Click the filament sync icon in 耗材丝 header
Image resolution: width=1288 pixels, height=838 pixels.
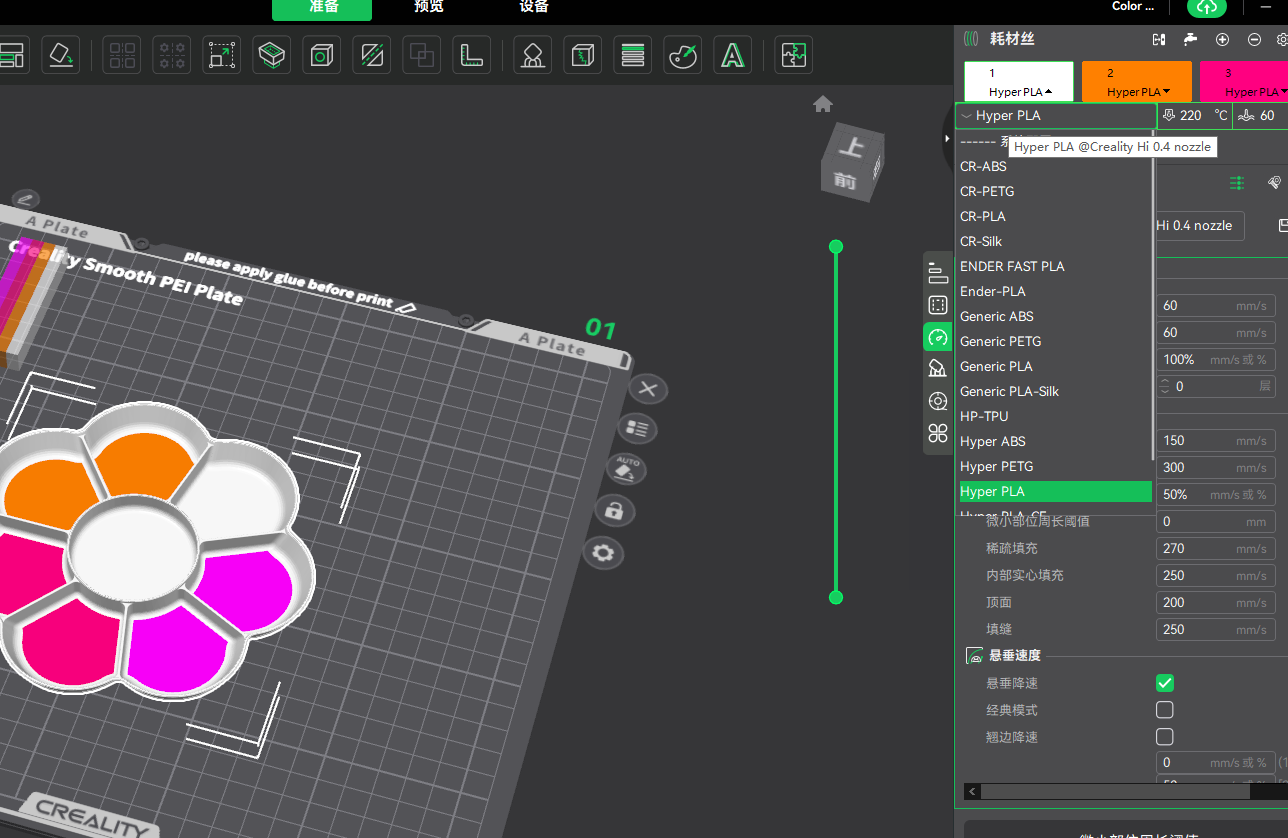(1159, 39)
